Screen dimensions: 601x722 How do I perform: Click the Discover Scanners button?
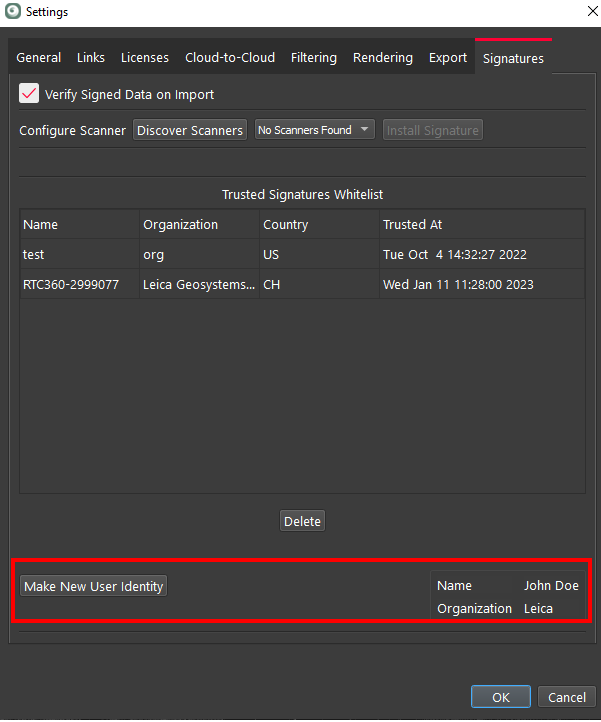tap(190, 130)
